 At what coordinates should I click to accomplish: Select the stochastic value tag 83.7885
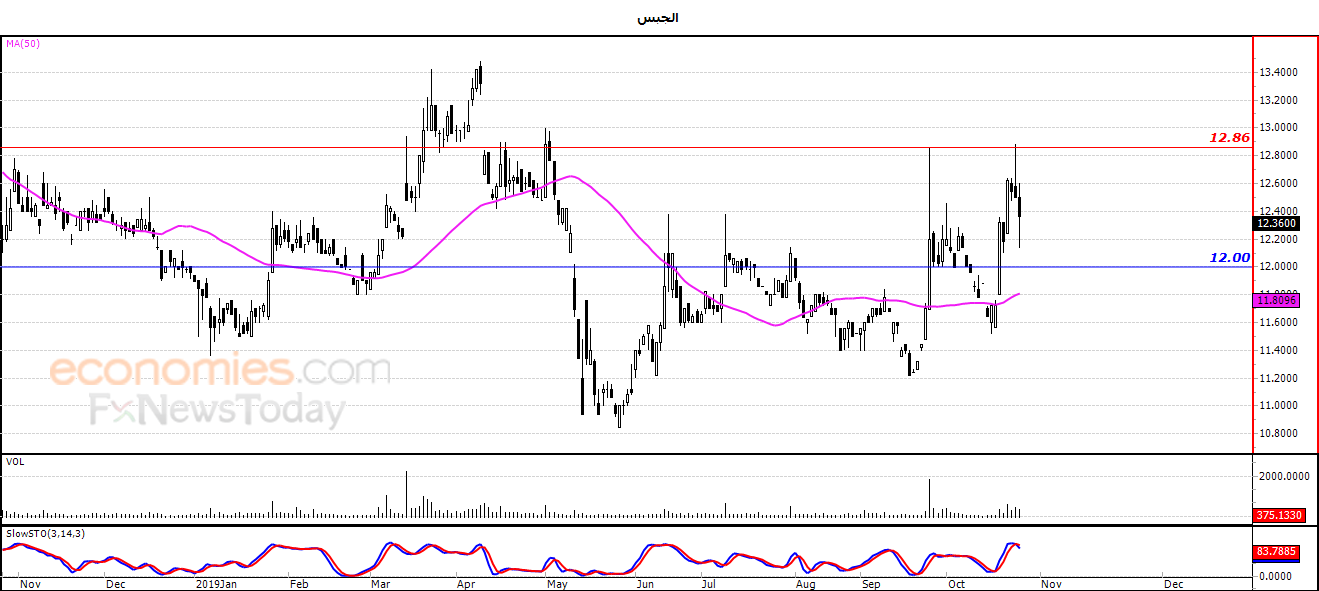pyautogui.click(x=1277, y=551)
